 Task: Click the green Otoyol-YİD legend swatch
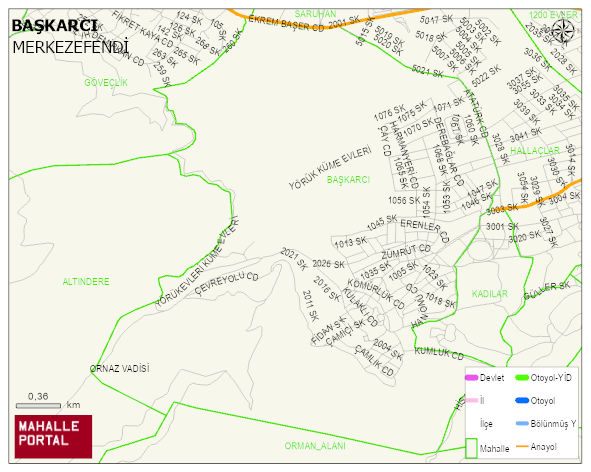[x=522, y=377]
